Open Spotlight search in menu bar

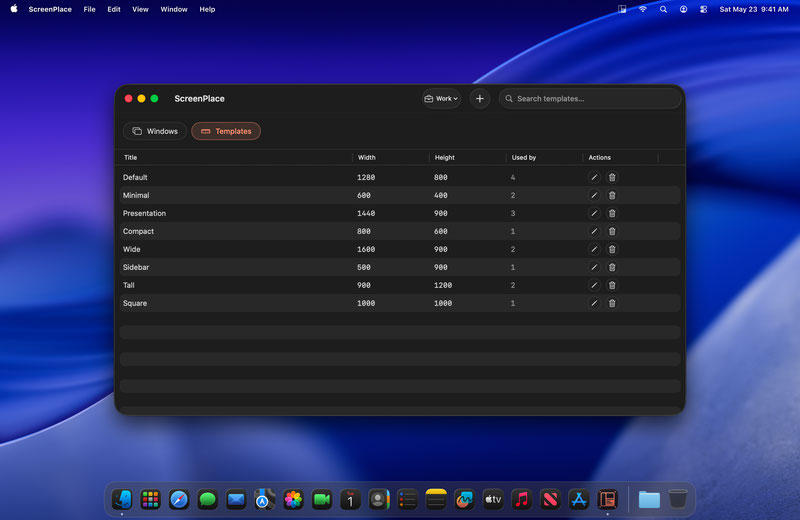point(663,9)
